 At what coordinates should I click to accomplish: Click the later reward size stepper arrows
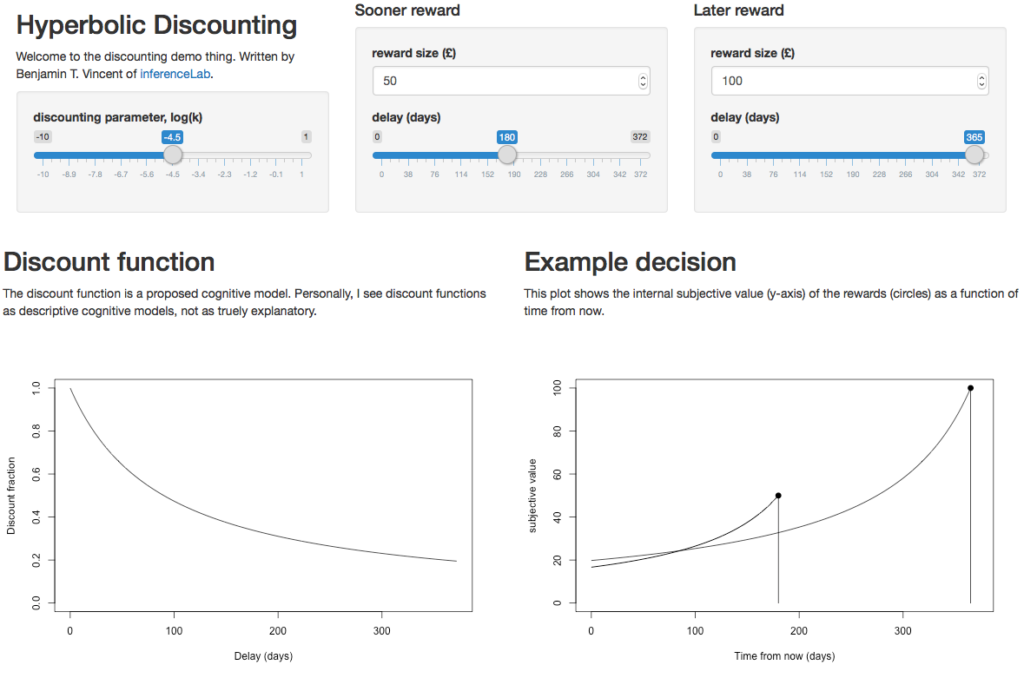(981, 81)
